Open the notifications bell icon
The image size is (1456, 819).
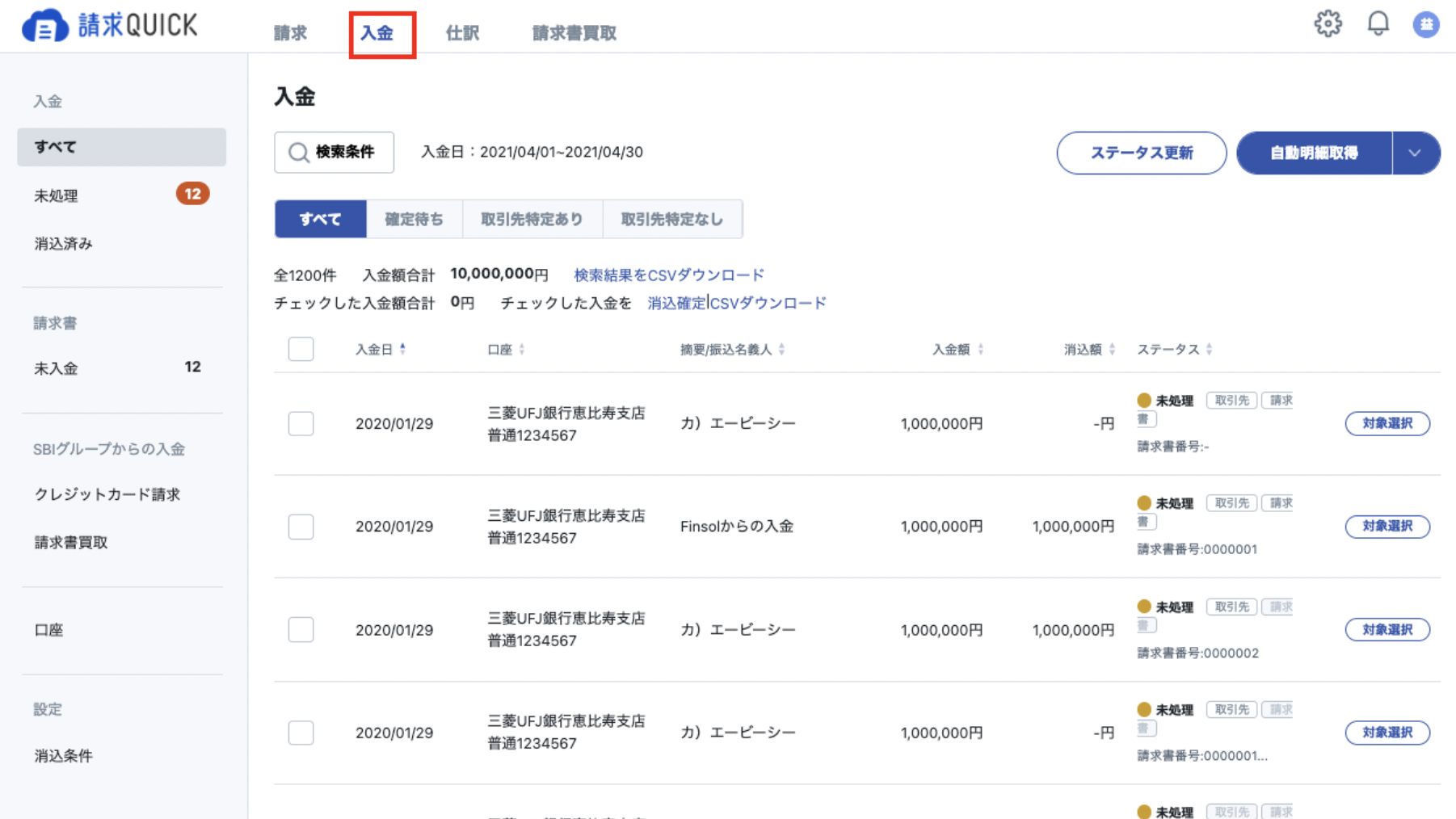(1378, 23)
